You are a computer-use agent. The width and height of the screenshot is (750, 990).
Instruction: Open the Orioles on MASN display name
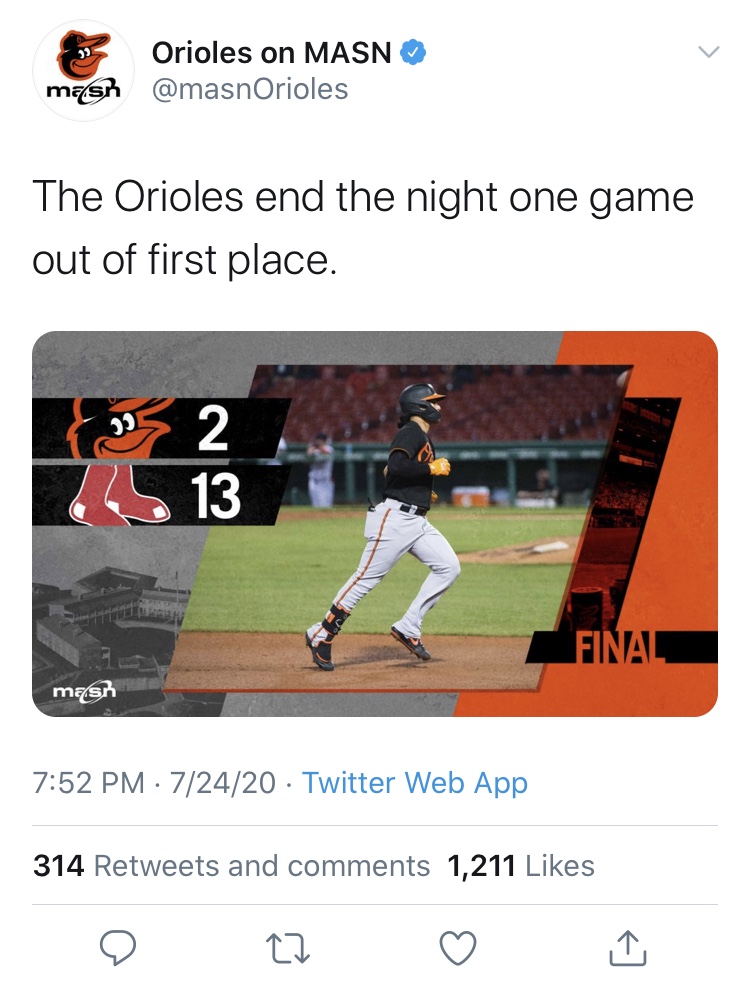click(x=271, y=52)
